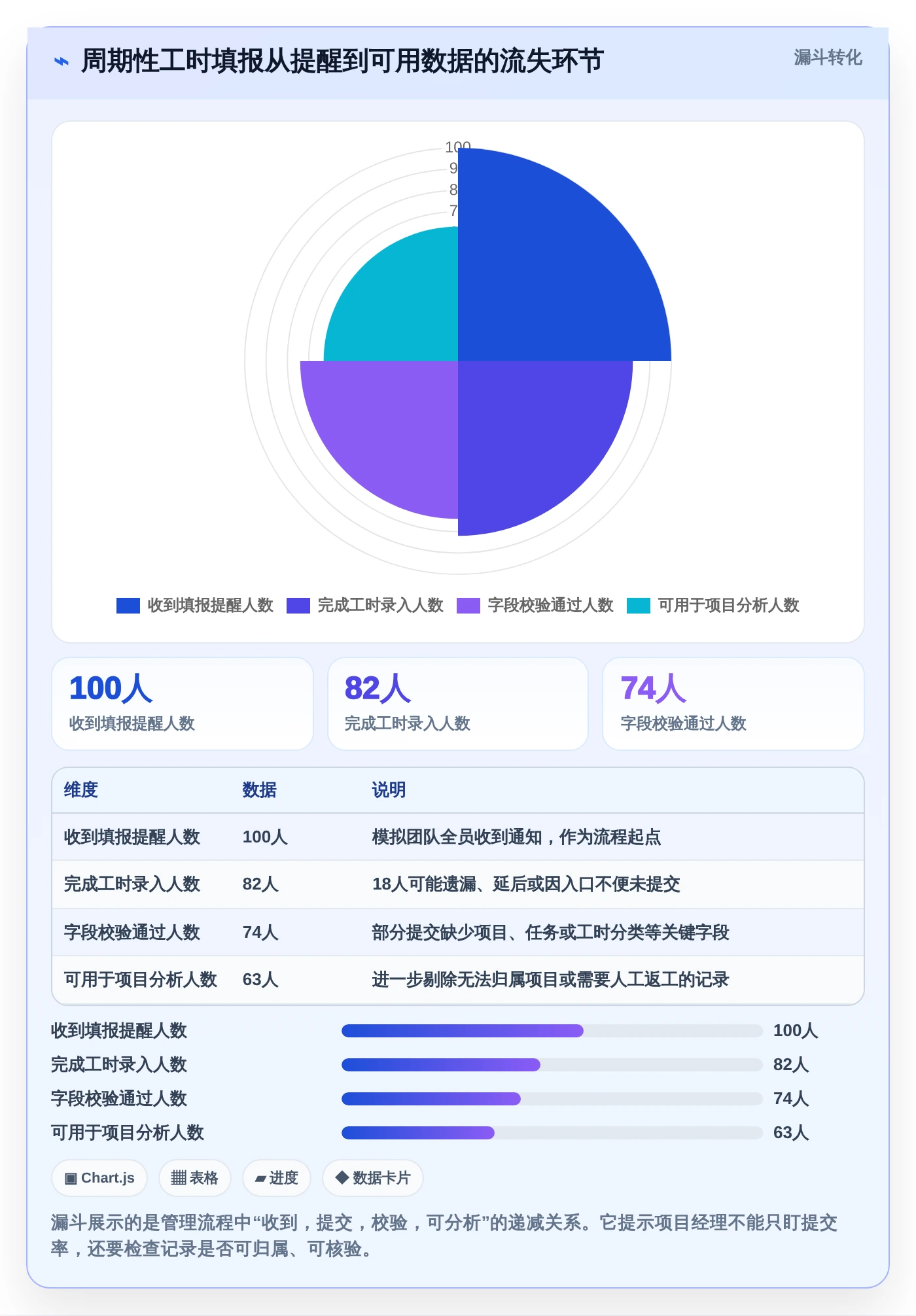Click the progress bar for 完成工时录入人数
The image size is (916, 1316).
(552, 1065)
